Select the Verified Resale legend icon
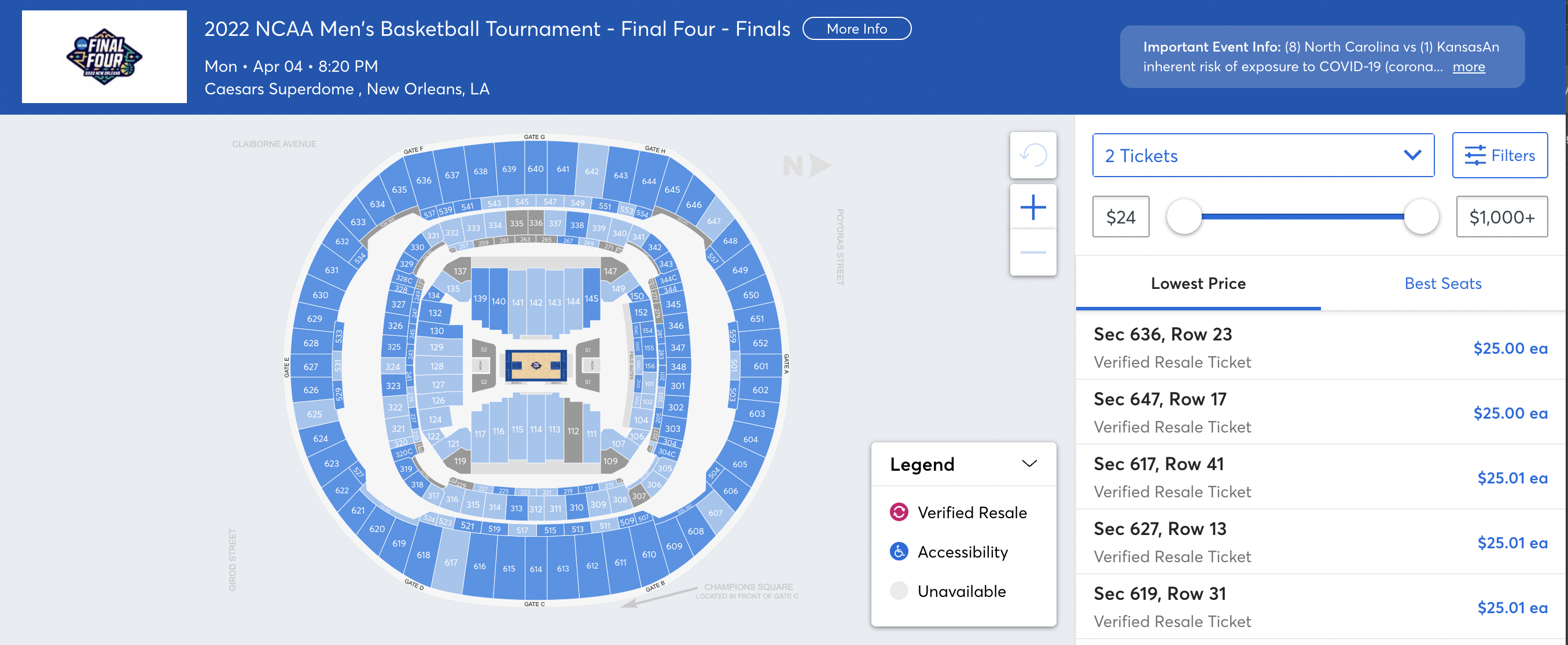 tap(899, 512)
